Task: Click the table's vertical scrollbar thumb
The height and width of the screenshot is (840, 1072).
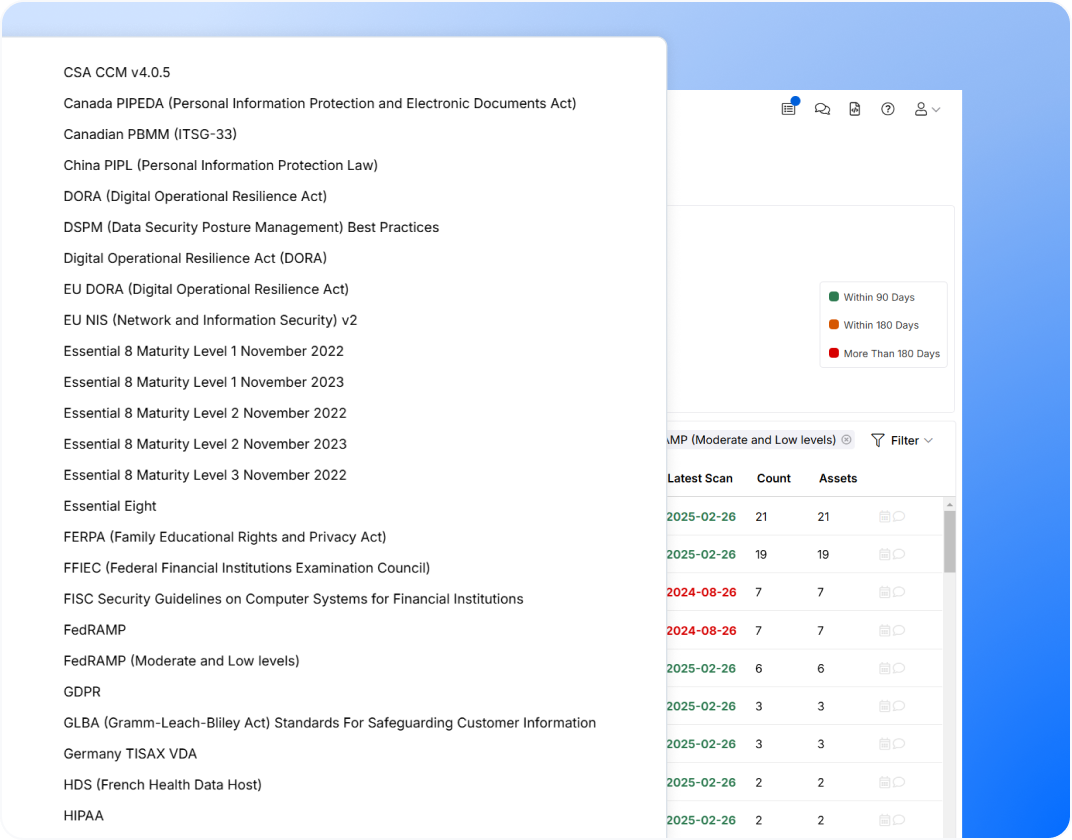Action: pyautogui.click(x=949, y=541)
